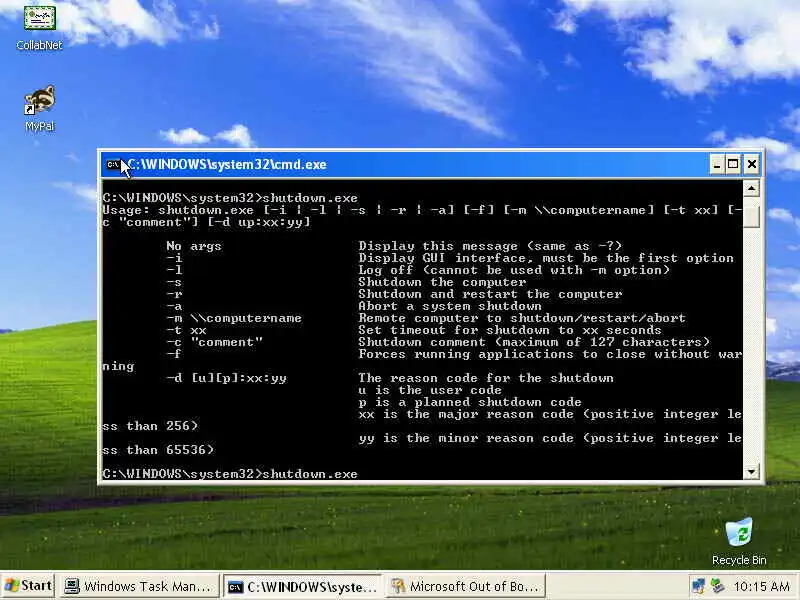Close the cmd.exe window

pos(752,164)
